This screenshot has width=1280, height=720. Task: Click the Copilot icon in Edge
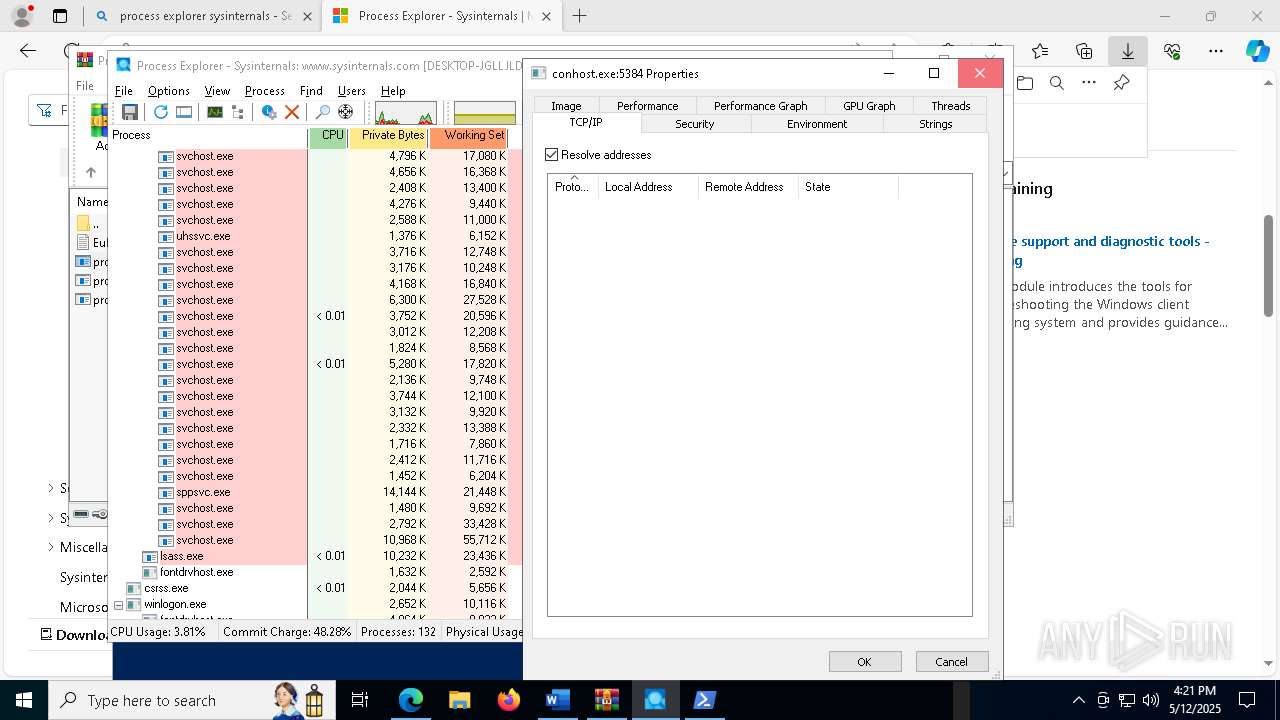click(1257, 51)
